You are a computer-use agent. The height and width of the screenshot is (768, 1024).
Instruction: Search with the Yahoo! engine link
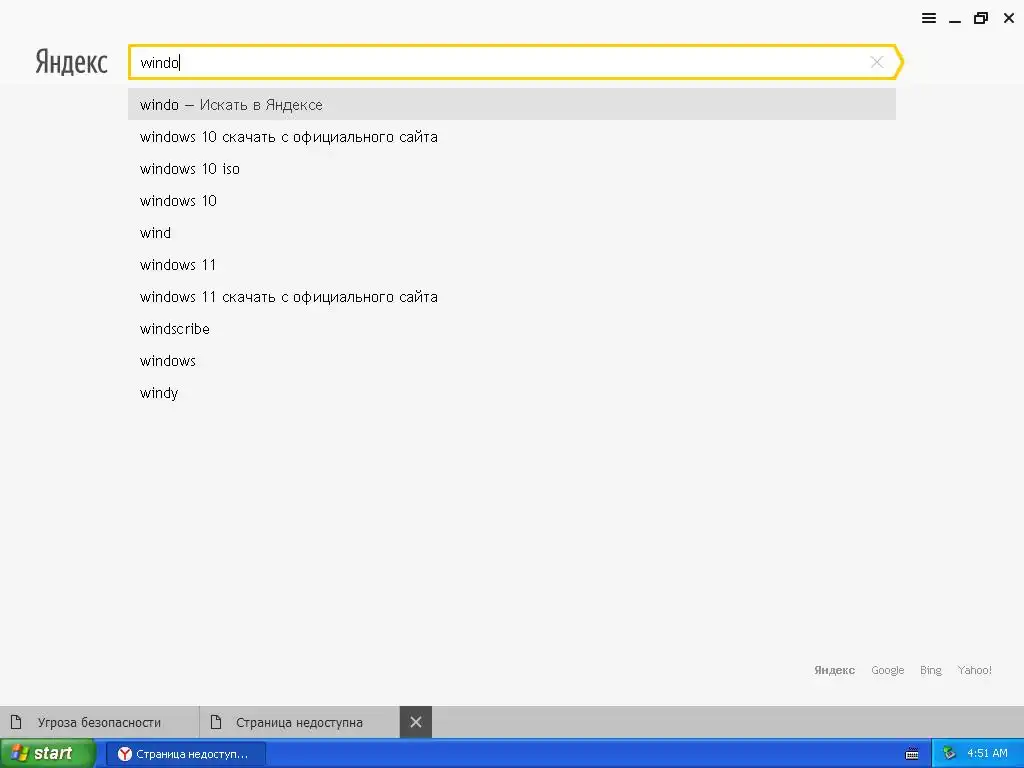tap(974, 670)
